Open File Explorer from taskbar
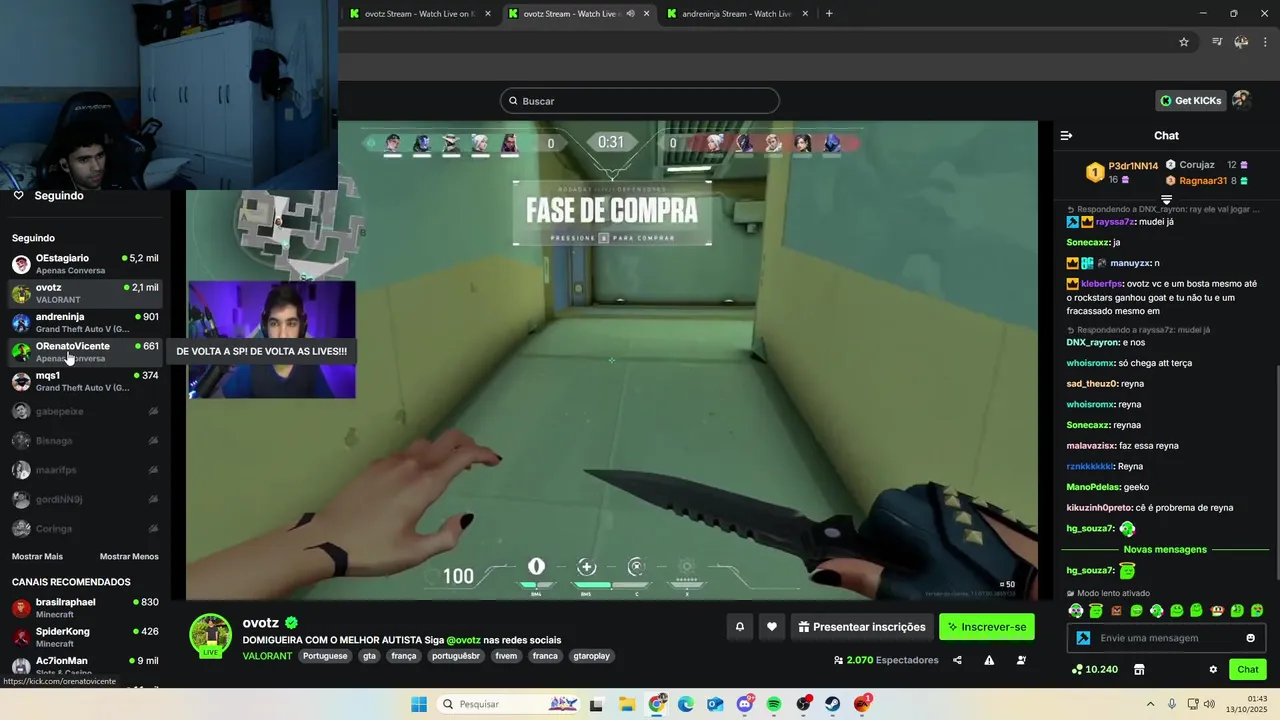 [626, 704]
